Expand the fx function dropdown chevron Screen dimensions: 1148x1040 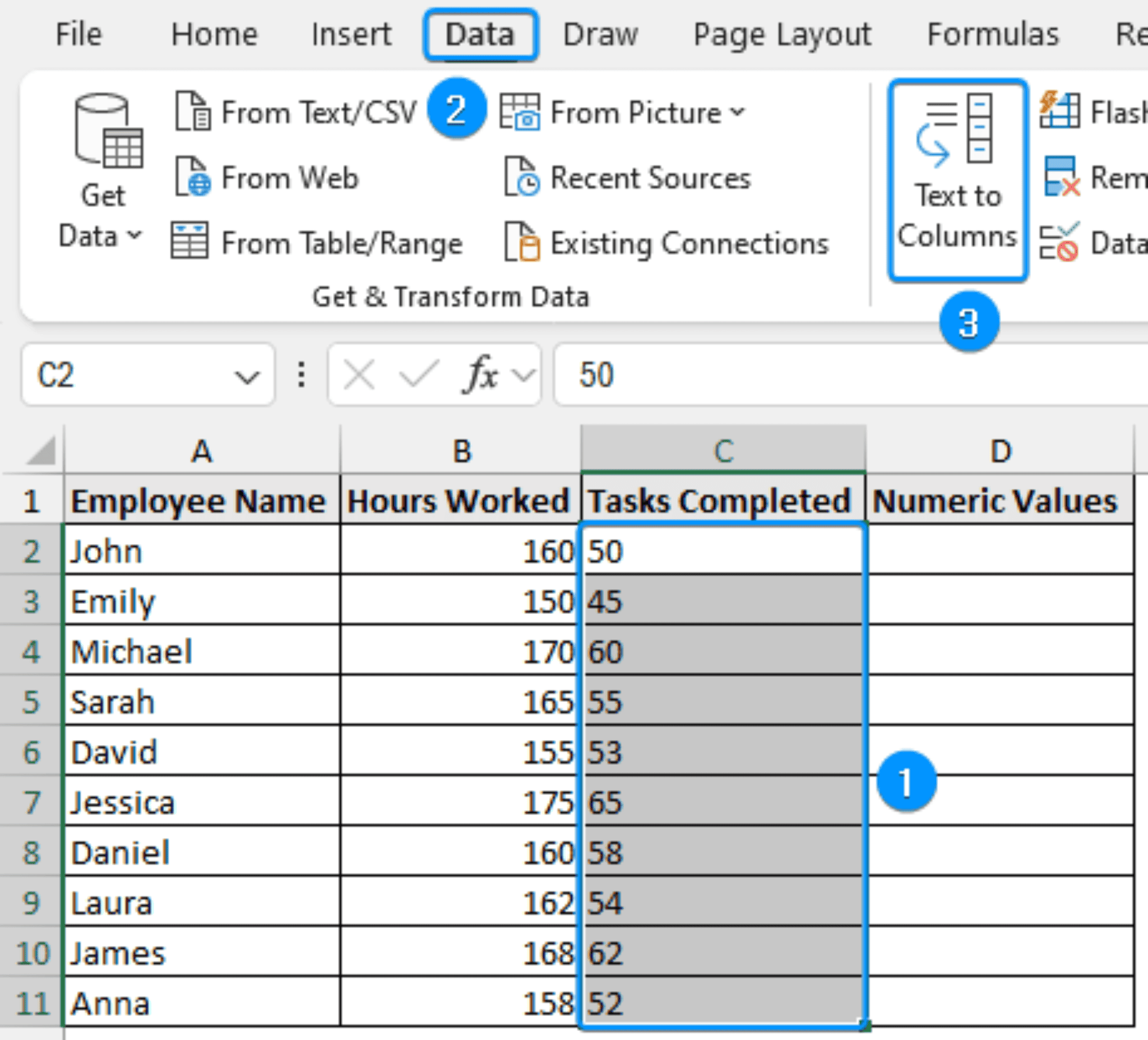click(524, 375)
